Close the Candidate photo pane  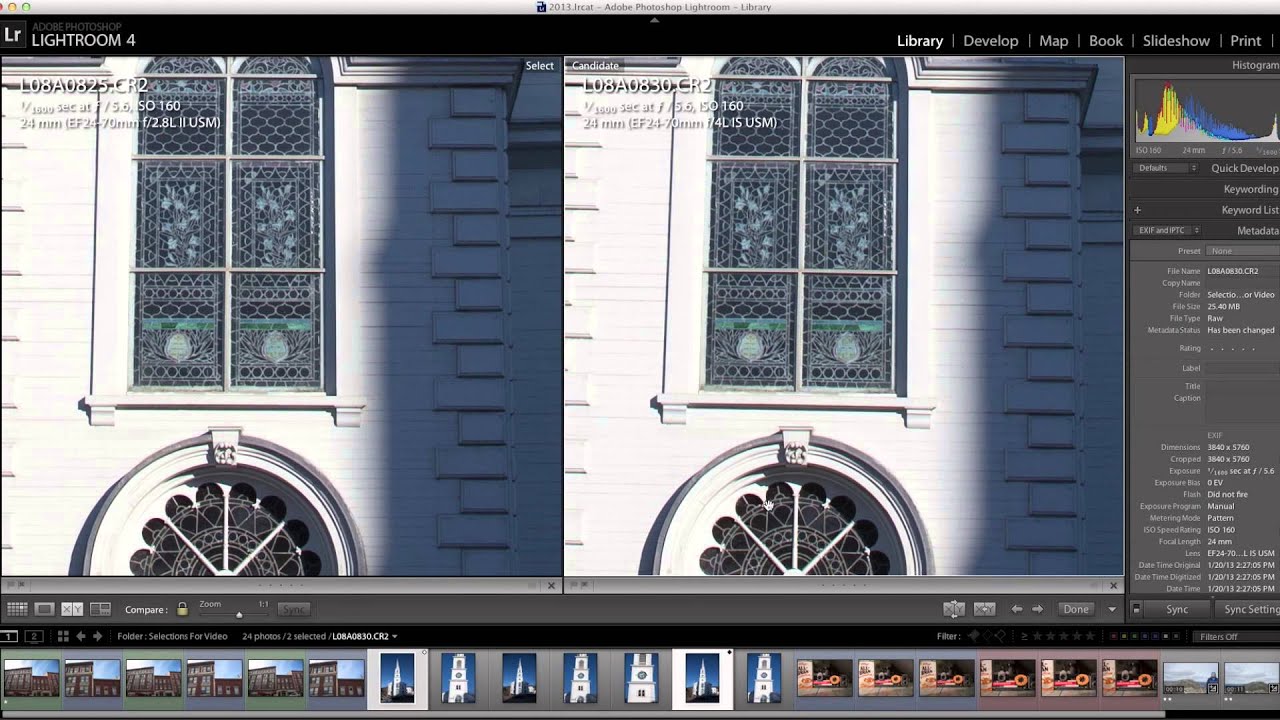tap(1114, 585)
